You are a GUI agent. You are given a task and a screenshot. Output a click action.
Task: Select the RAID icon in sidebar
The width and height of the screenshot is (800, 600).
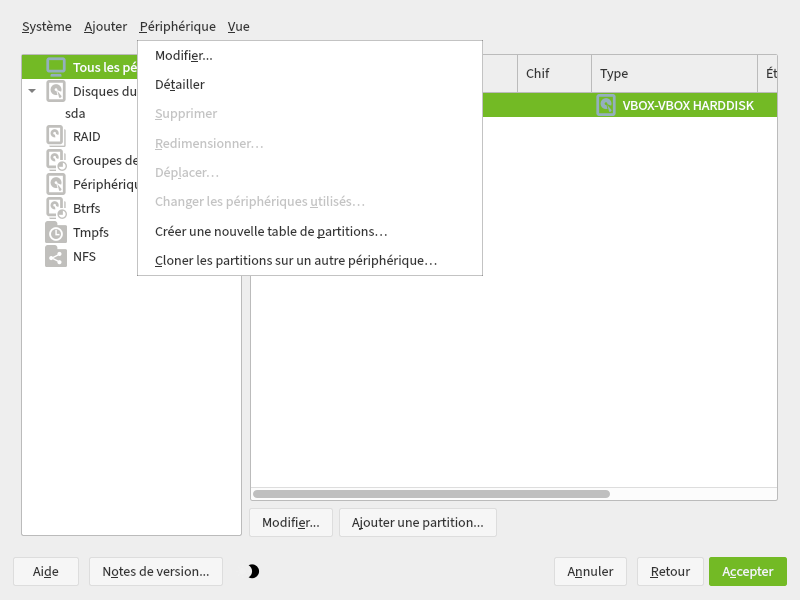56,136
